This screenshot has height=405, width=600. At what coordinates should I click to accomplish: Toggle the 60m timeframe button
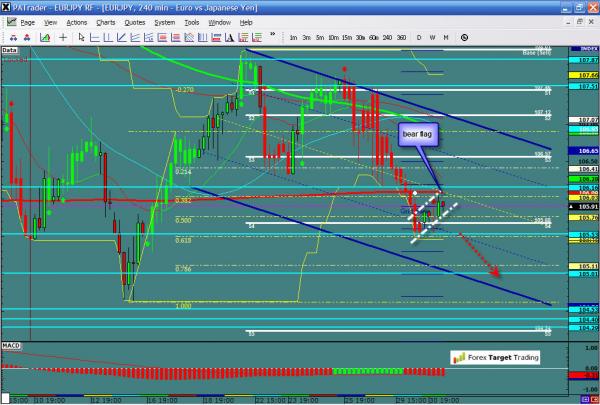372,37
